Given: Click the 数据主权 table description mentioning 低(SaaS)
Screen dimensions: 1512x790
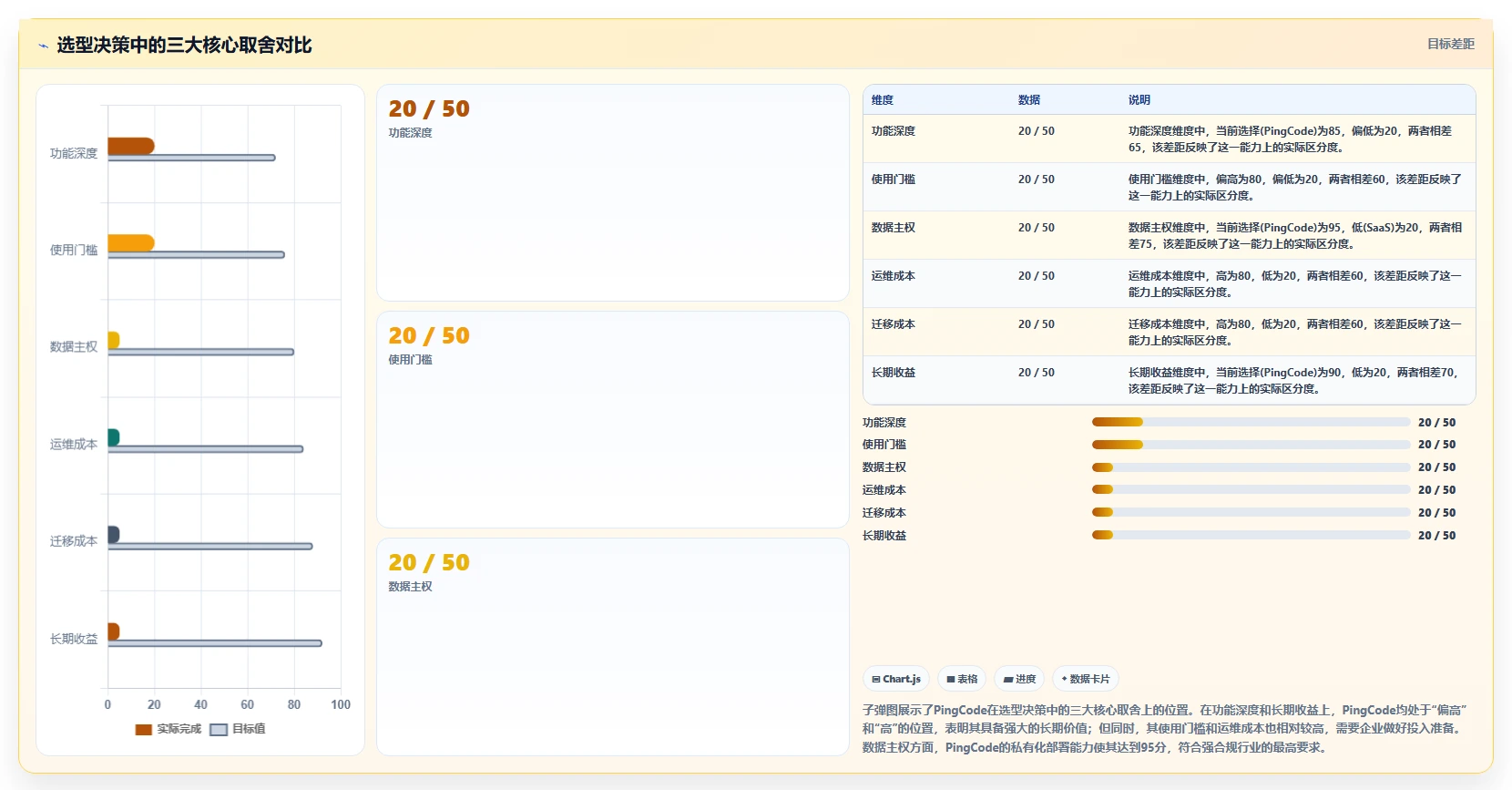Looking at the screenshot, I should click(1295, 236).
